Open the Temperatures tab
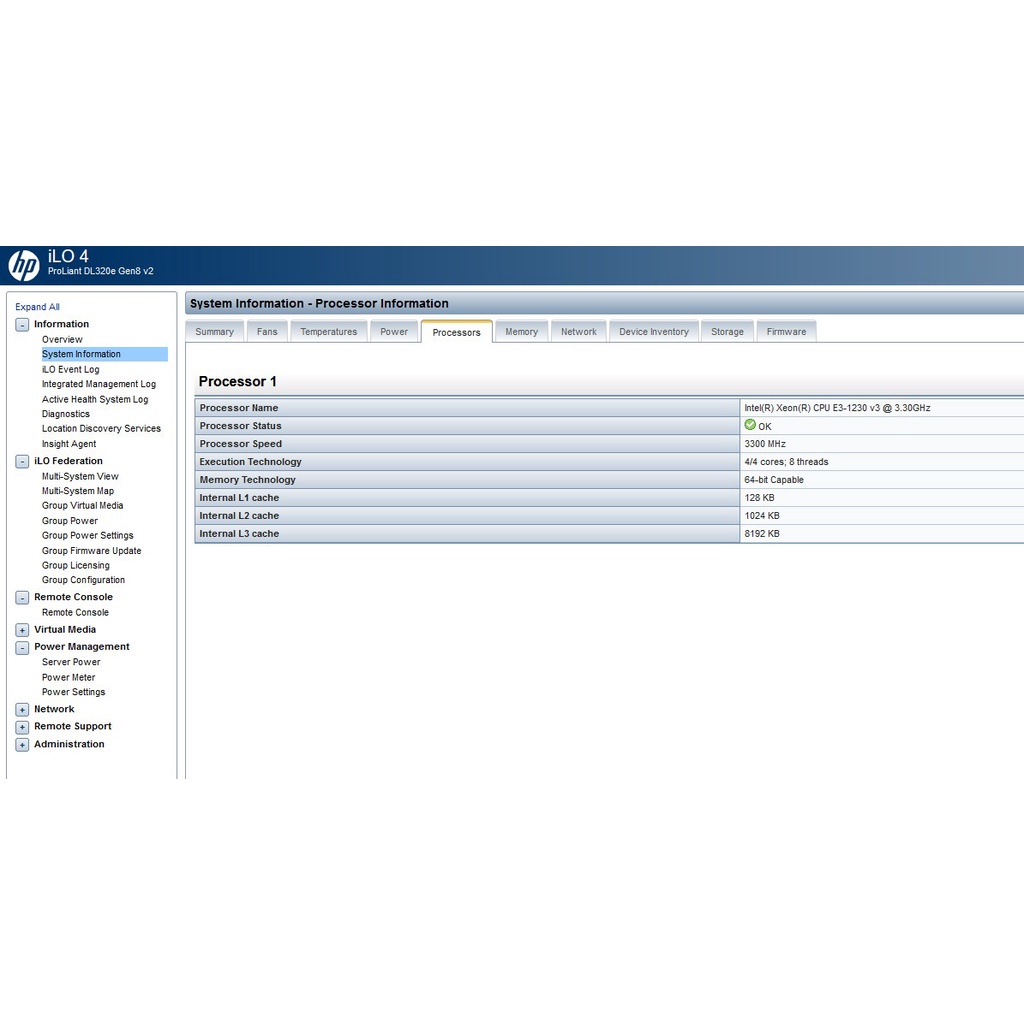The width and height of the screenshot is (1024, 1024). click(328, 332)
